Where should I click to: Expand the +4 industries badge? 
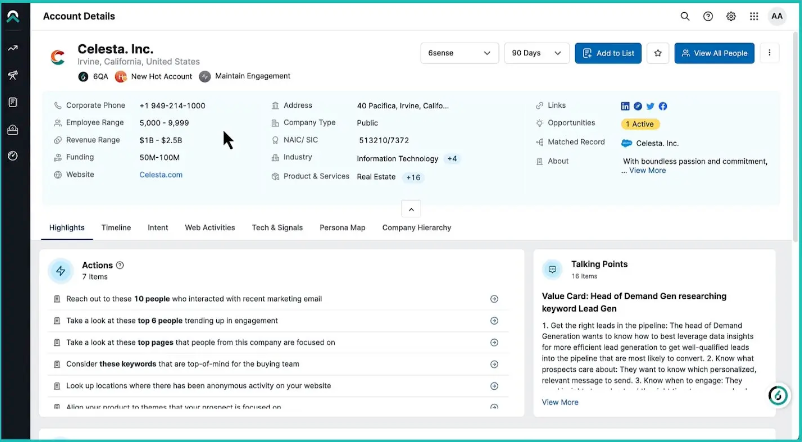(452, 159)
